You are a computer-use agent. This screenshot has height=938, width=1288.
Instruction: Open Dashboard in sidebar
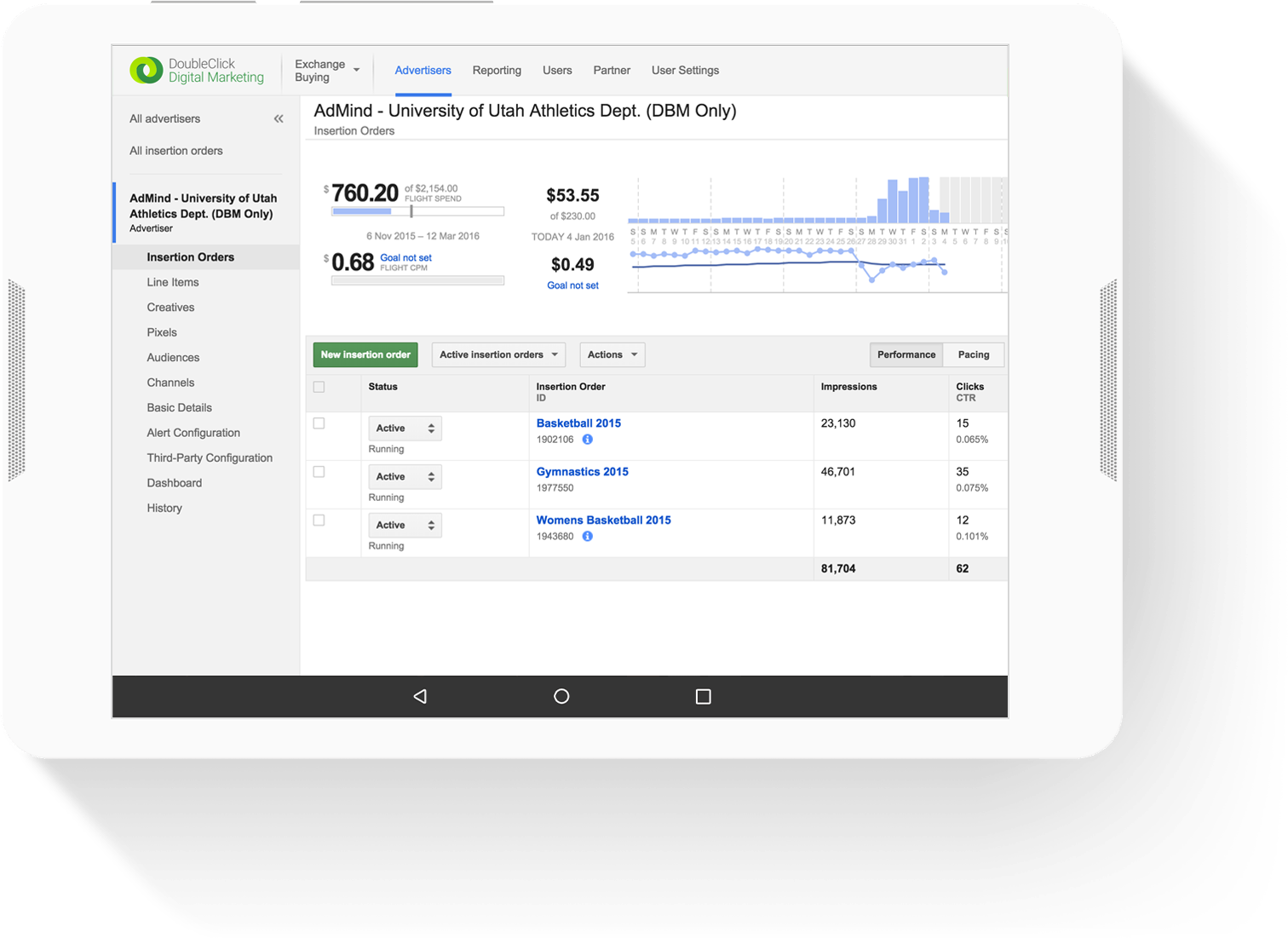coord(174,483)
